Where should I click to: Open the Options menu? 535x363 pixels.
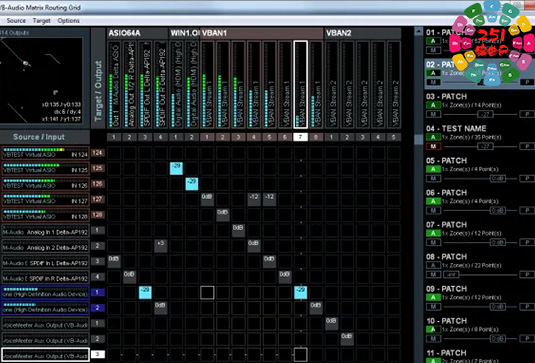(68, 21)
